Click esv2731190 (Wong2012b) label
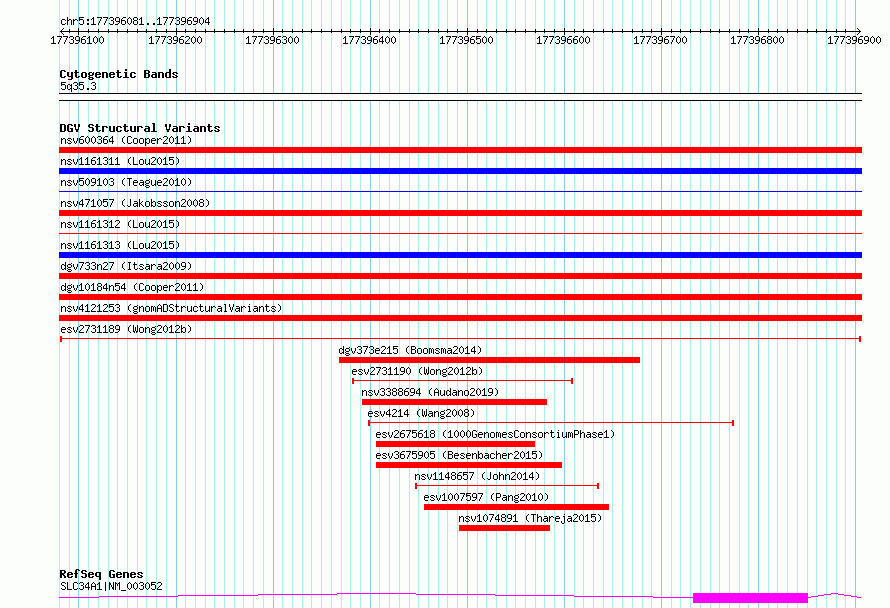The image size is (890, 608). [x=417, y=371]
